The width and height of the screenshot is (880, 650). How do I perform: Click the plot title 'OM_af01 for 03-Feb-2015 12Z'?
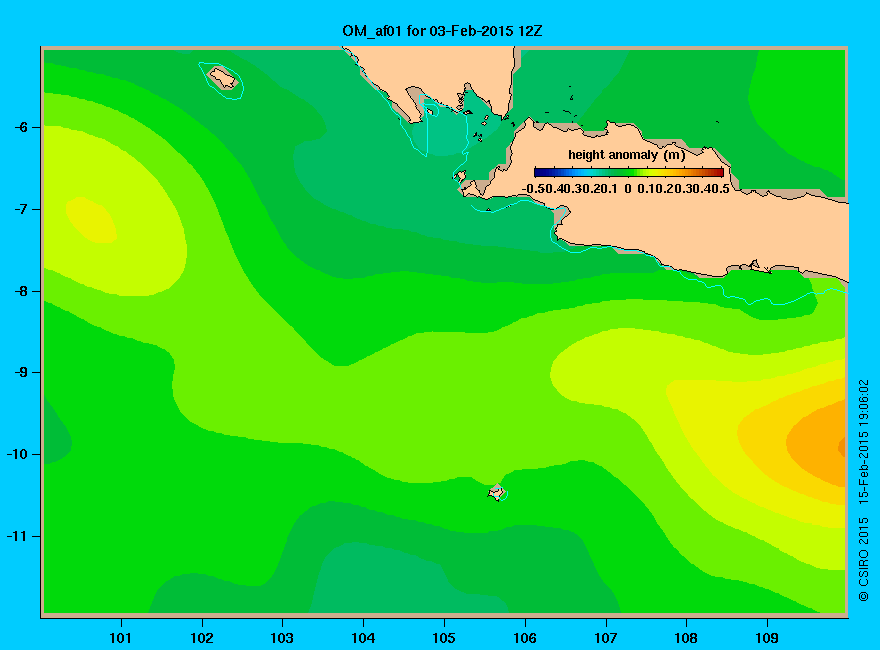[442, 31]
